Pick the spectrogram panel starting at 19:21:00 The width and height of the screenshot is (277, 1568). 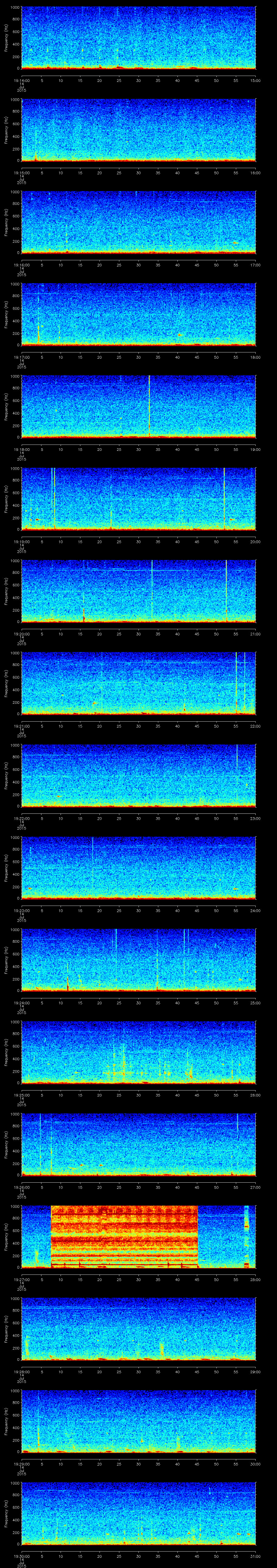tap(138, 683)
